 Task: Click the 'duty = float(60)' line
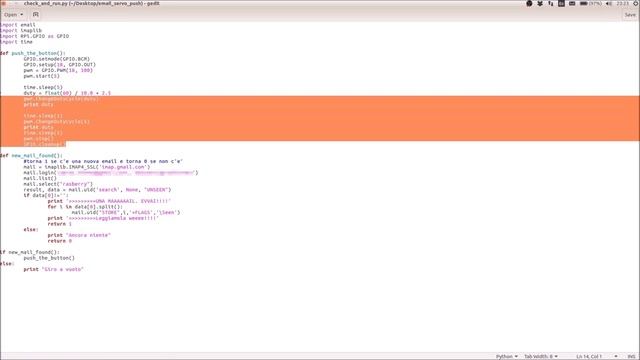[x=67, y=93]
